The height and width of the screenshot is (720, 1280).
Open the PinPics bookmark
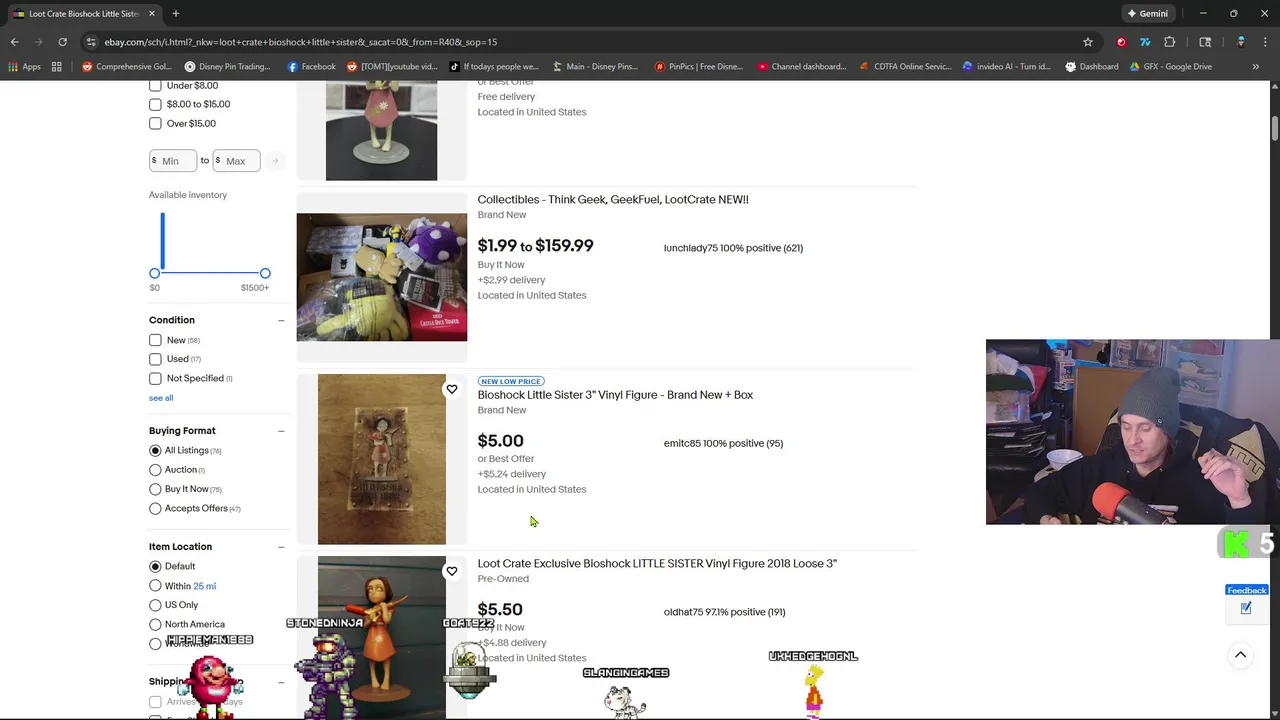click(x=698, y=67)
